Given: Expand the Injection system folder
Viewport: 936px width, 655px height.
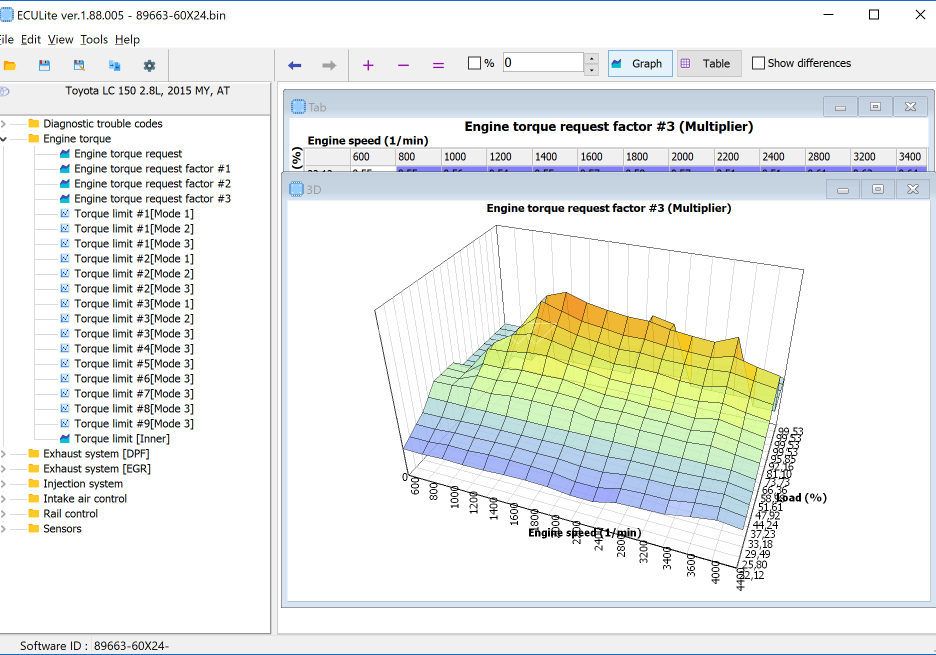Looking at the screenshot, I should pyautogui.click(x=4, y=484).
